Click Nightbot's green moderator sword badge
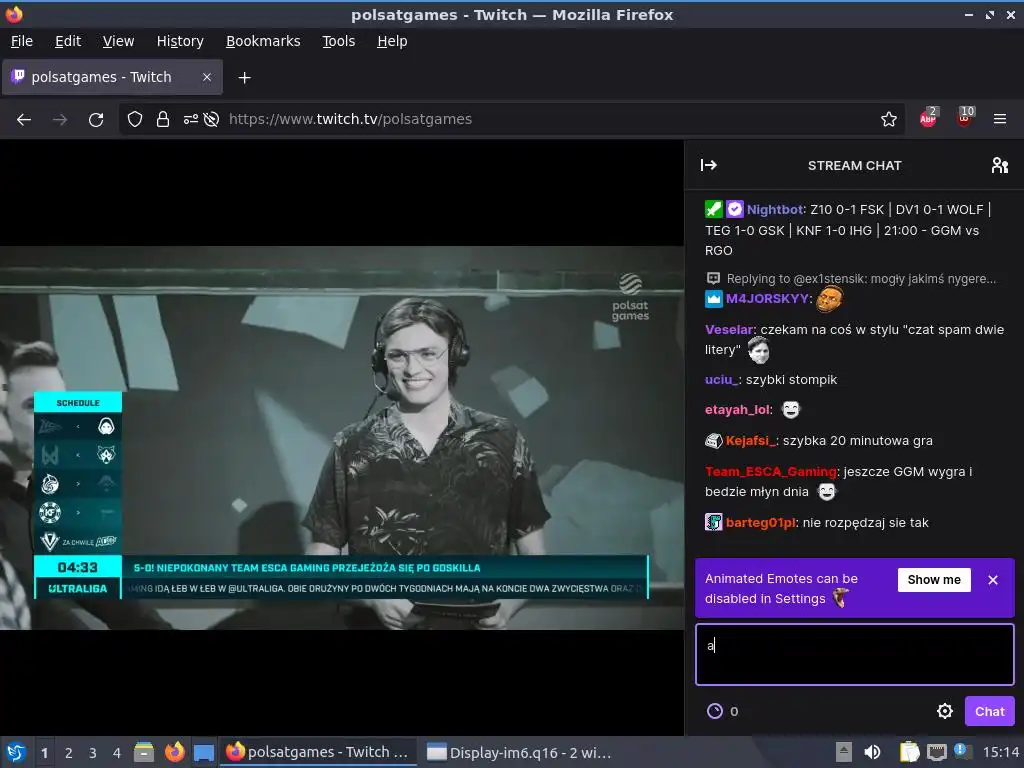Viewport: 1024px width, 768px height. [x=714, y=210]
